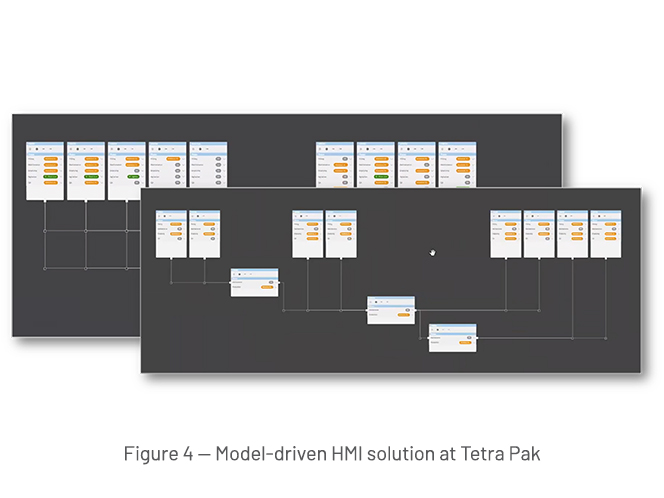Click the square icon in the middle small connector node's toolbar
664x498 pixels.
point(376,302)
